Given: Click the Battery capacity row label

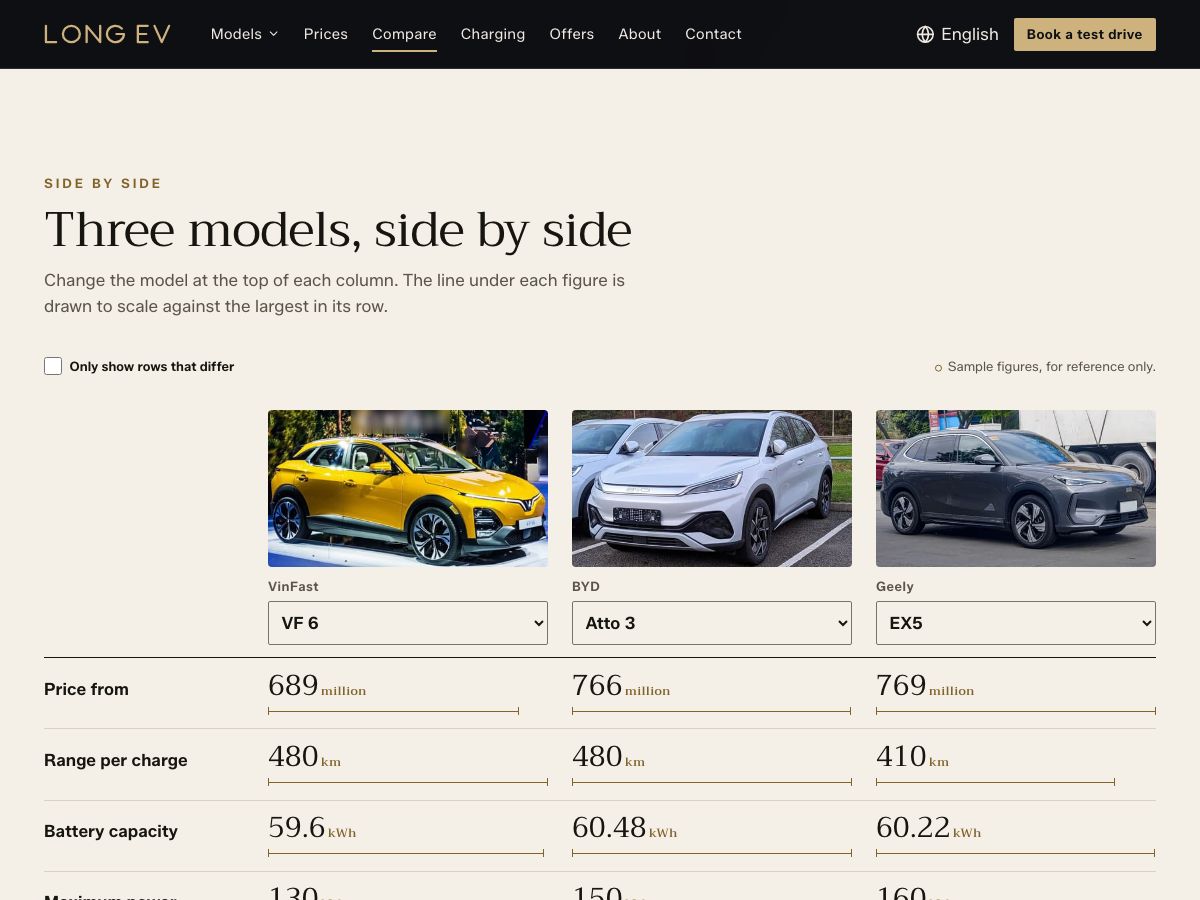Looking at the screenshot, I should 111,831.
